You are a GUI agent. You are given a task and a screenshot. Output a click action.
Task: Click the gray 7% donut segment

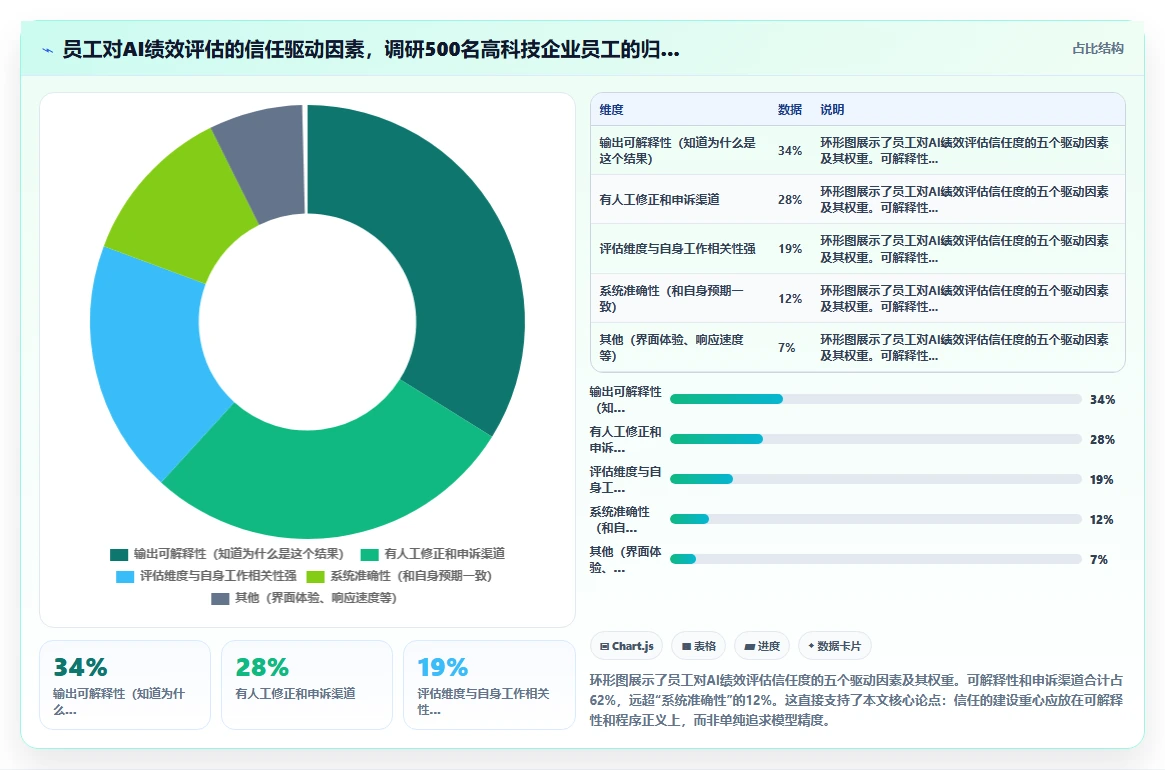point(267,160)
